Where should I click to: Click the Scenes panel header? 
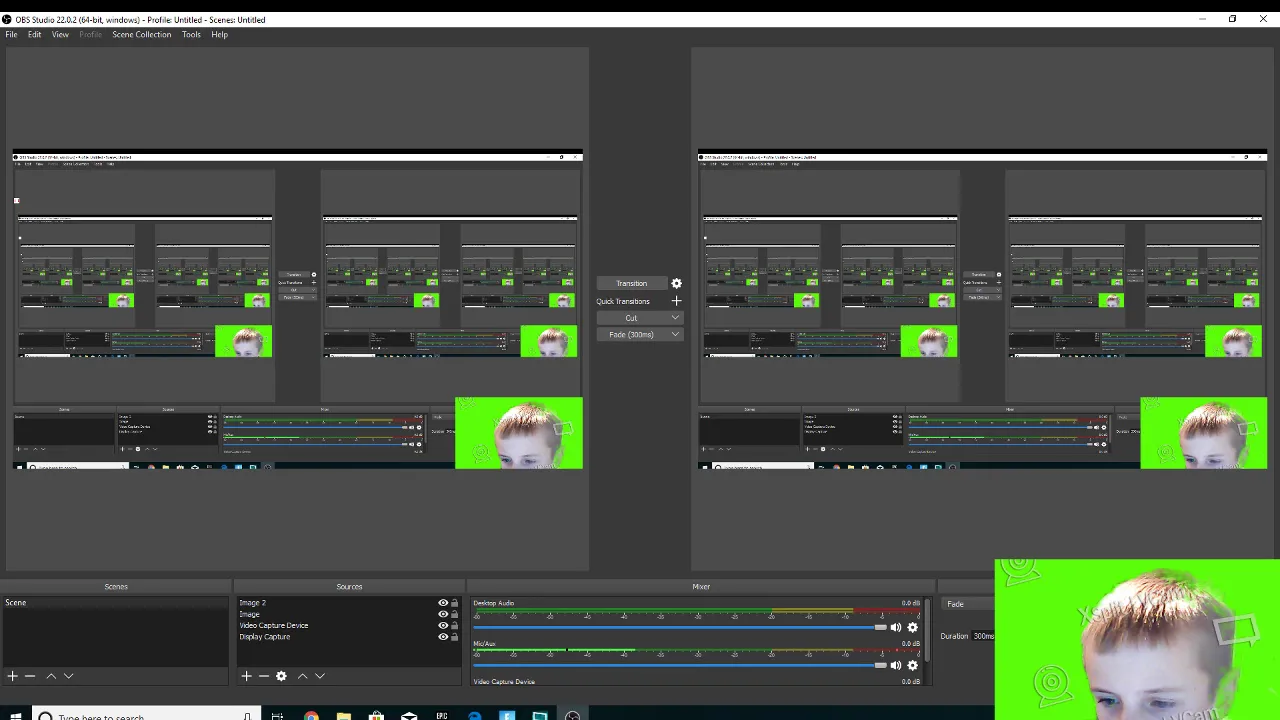point(116,587)
